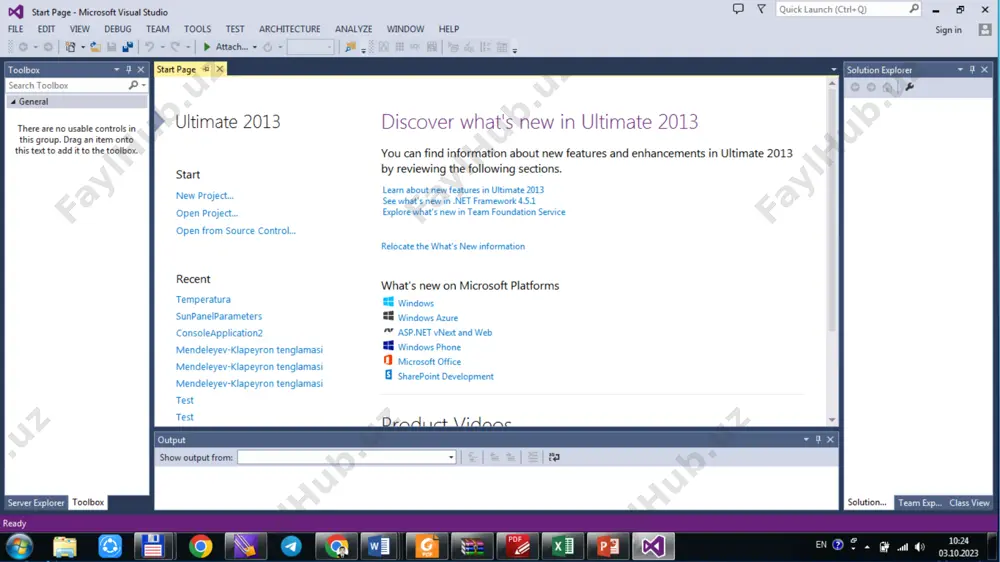Open the Show output from combo box
The height and width of the screenshot is (562, 1000).
tap(346, 457)
